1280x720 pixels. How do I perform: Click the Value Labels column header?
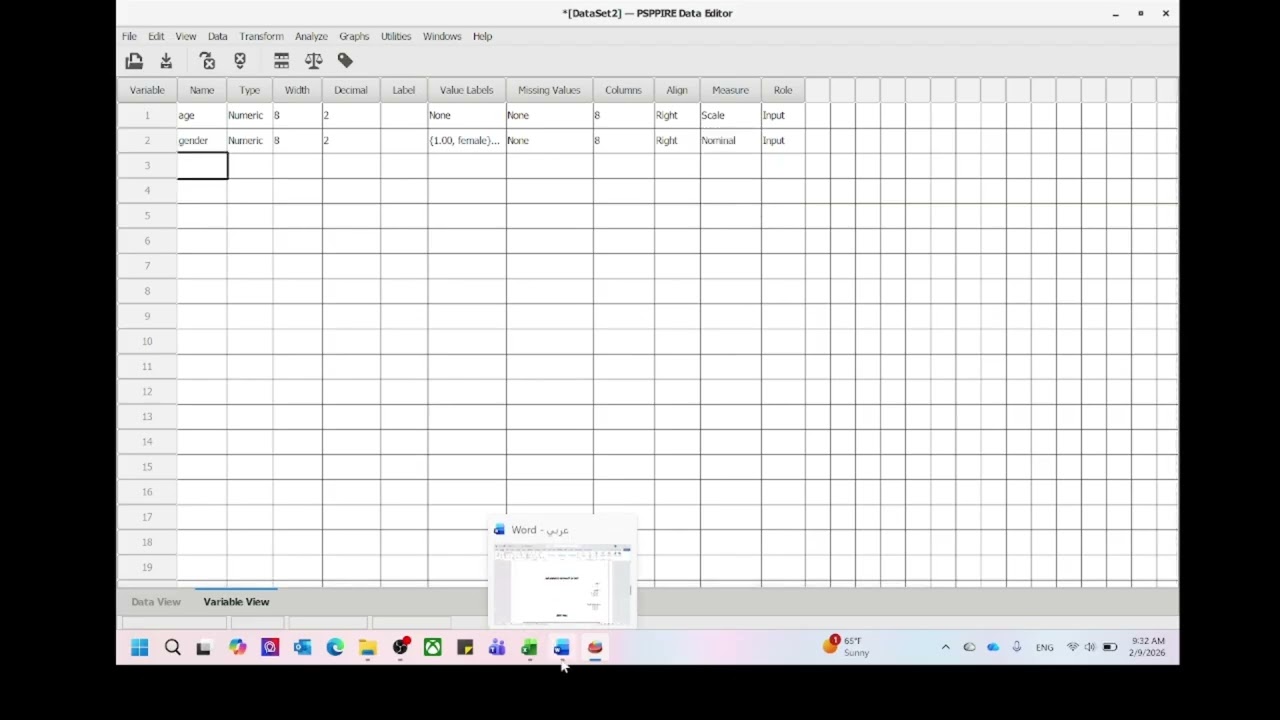467,90
